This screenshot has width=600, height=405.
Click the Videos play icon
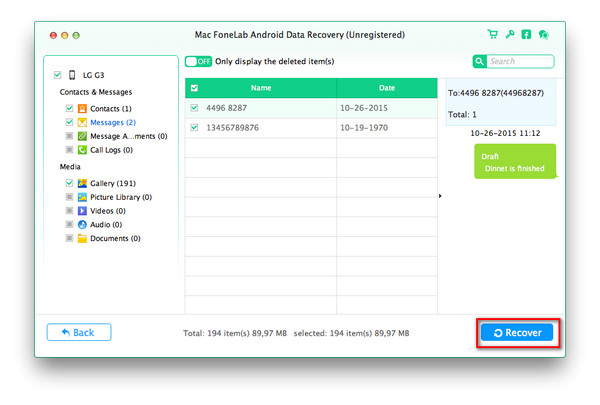82,211
